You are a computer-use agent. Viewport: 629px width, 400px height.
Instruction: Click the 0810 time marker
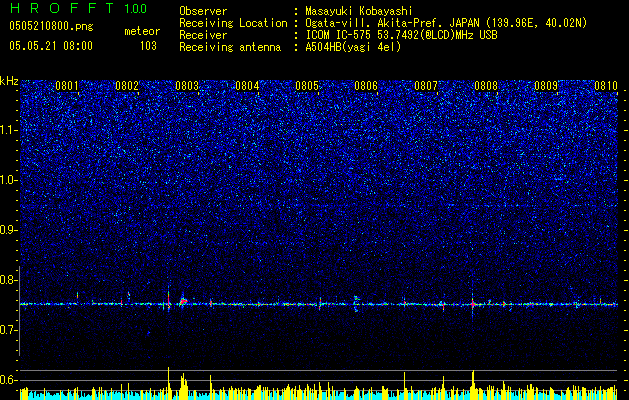(x=606, y=86)
